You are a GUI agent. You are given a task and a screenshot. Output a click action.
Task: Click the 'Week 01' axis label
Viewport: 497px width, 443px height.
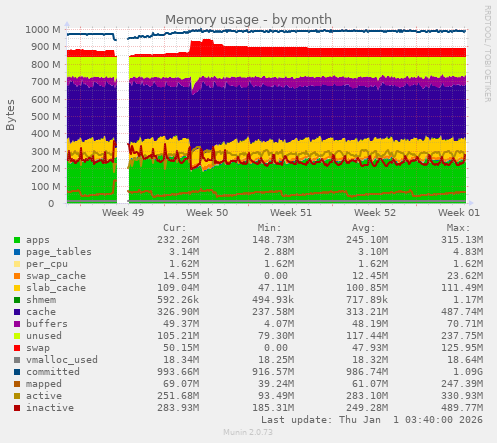(x=459, y=213)
